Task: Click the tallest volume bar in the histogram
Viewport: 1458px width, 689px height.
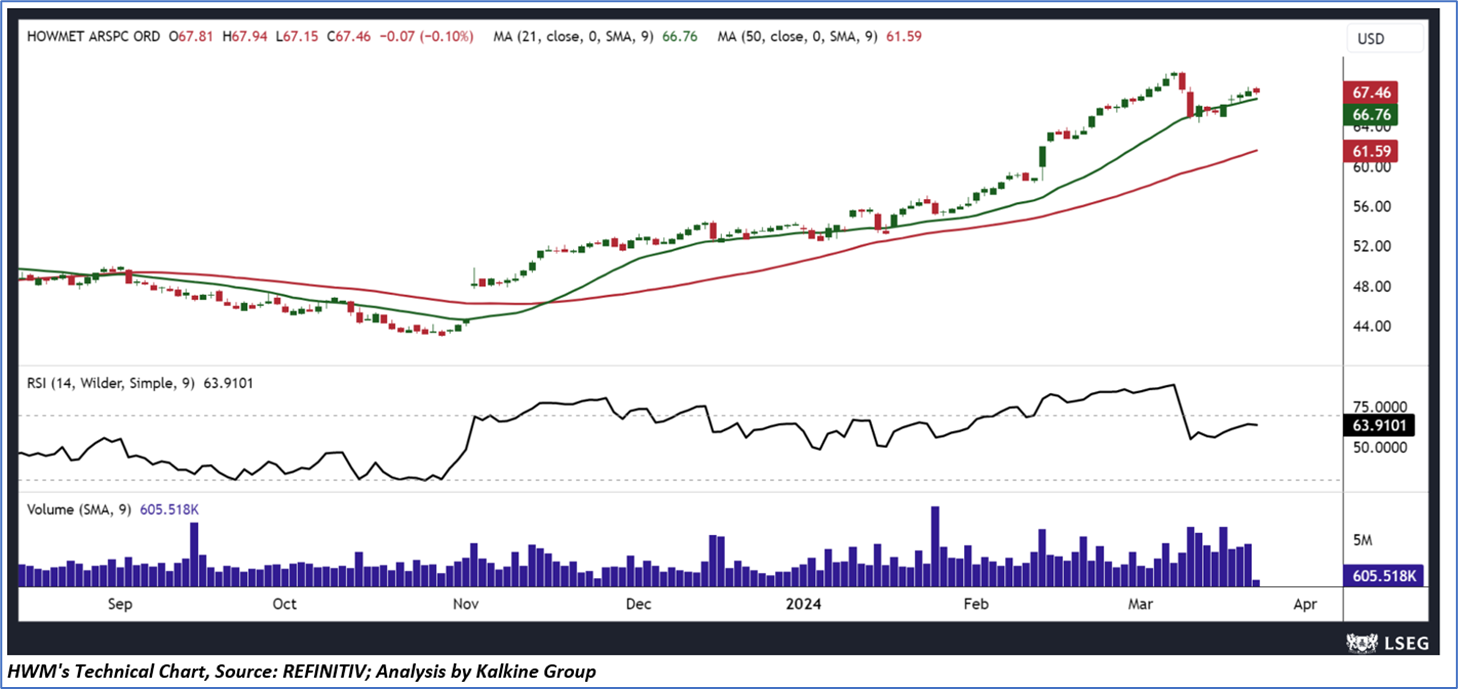Action: click(x=935, y=546)
